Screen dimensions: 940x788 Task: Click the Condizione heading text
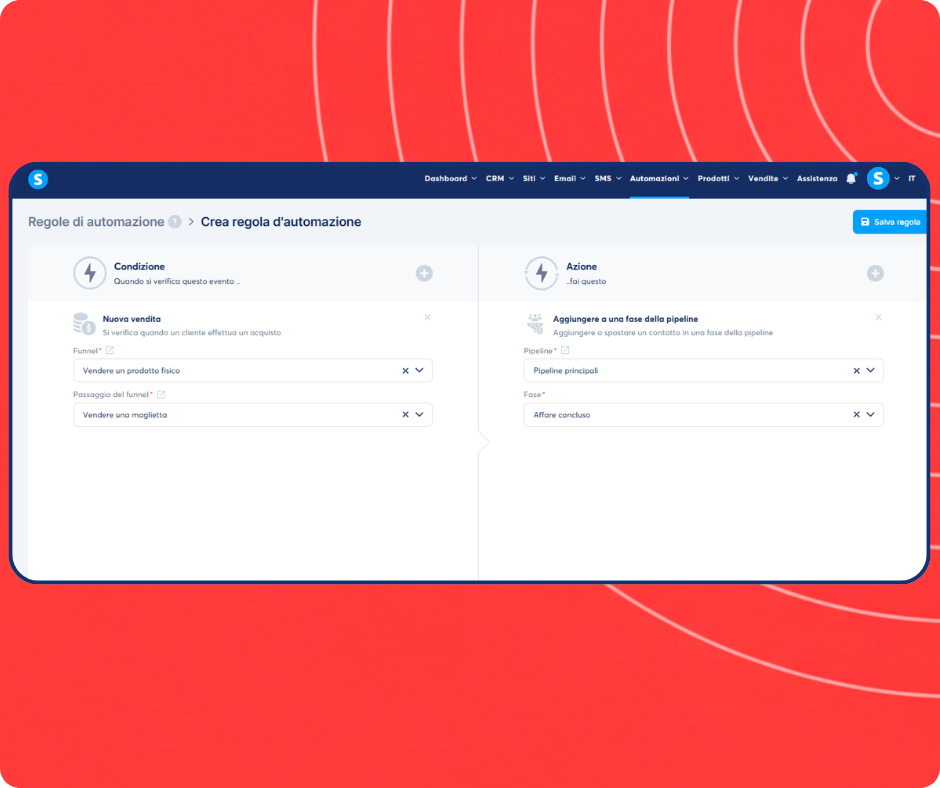[139, 266]
